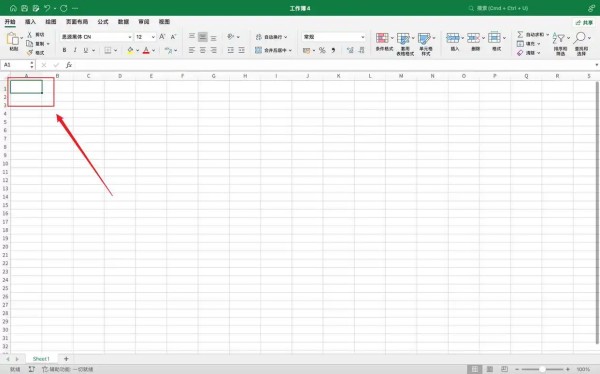Click the AutoSum sigma icon
The width and height of the screenshot is (600, 374).
click(520, 34)
